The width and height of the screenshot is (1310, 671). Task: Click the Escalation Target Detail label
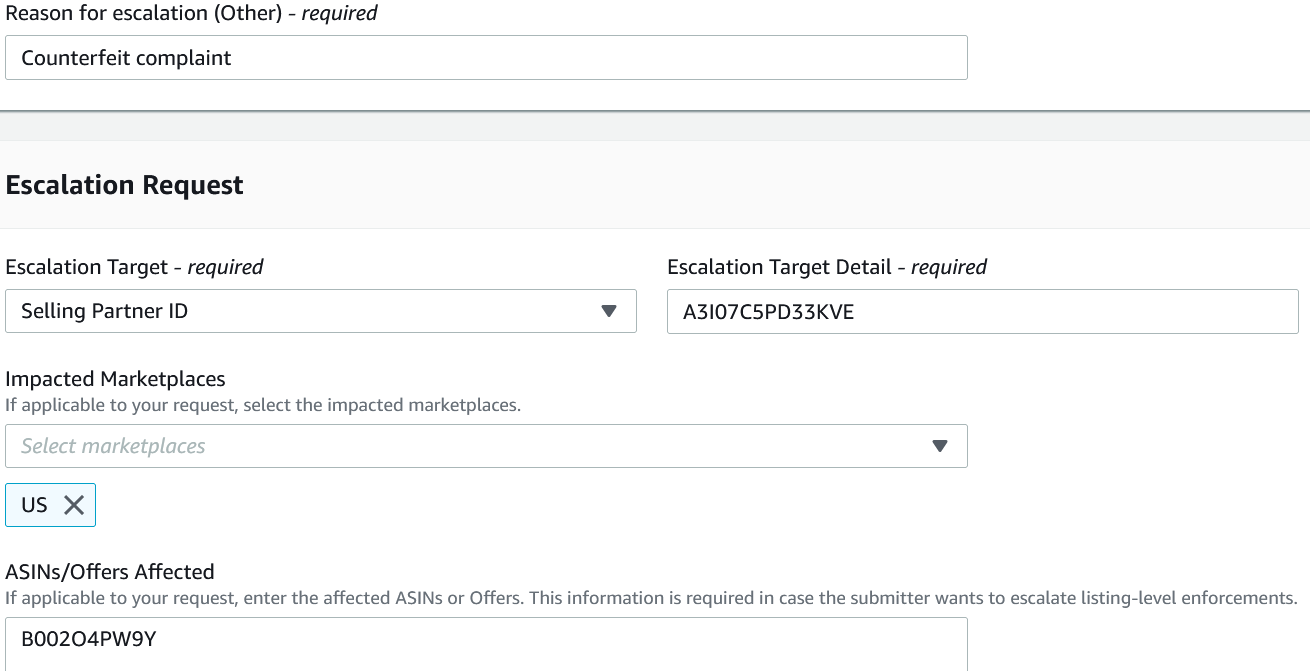click(827, 267)
